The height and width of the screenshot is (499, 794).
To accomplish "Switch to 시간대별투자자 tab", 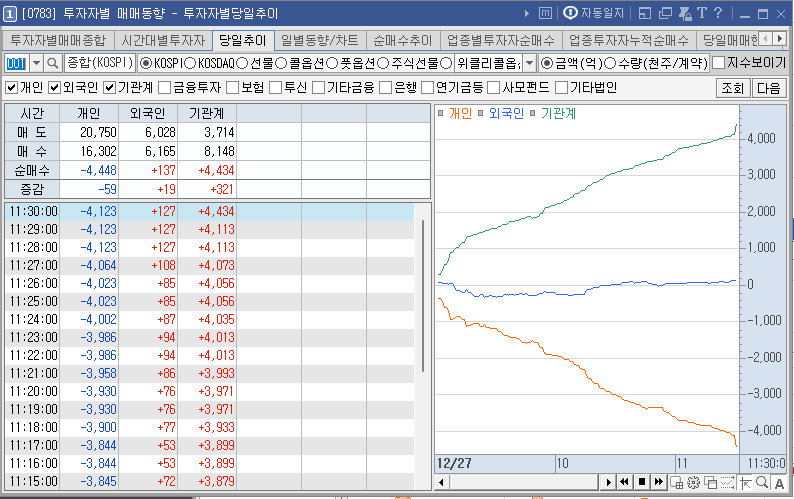I will pyautogui.click(x=163, y=40).
